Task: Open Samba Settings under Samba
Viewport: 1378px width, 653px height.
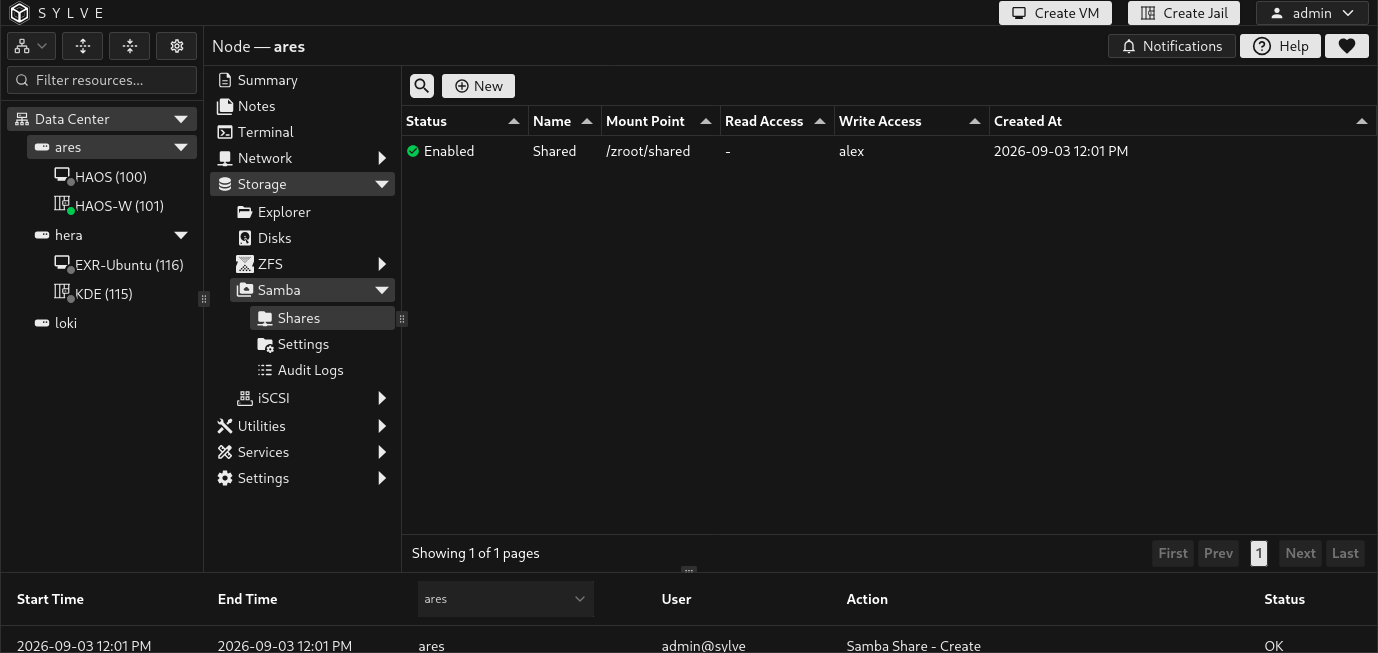Action: click(303, 344)
